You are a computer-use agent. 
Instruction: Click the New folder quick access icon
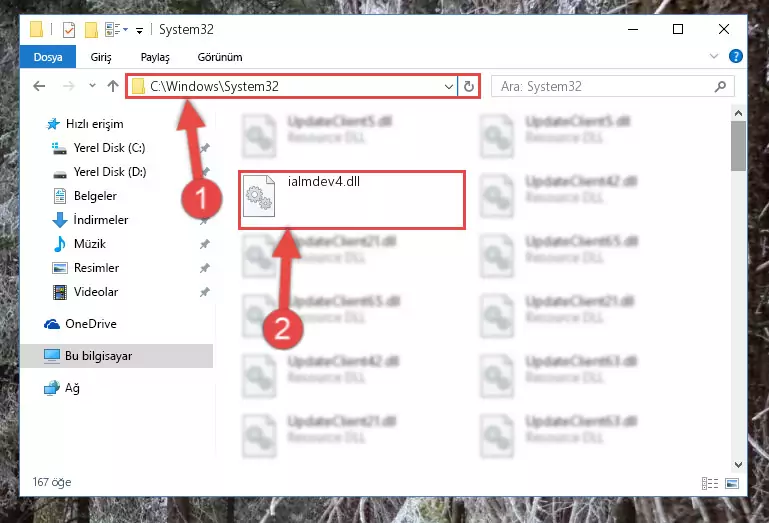coord(91,30)
